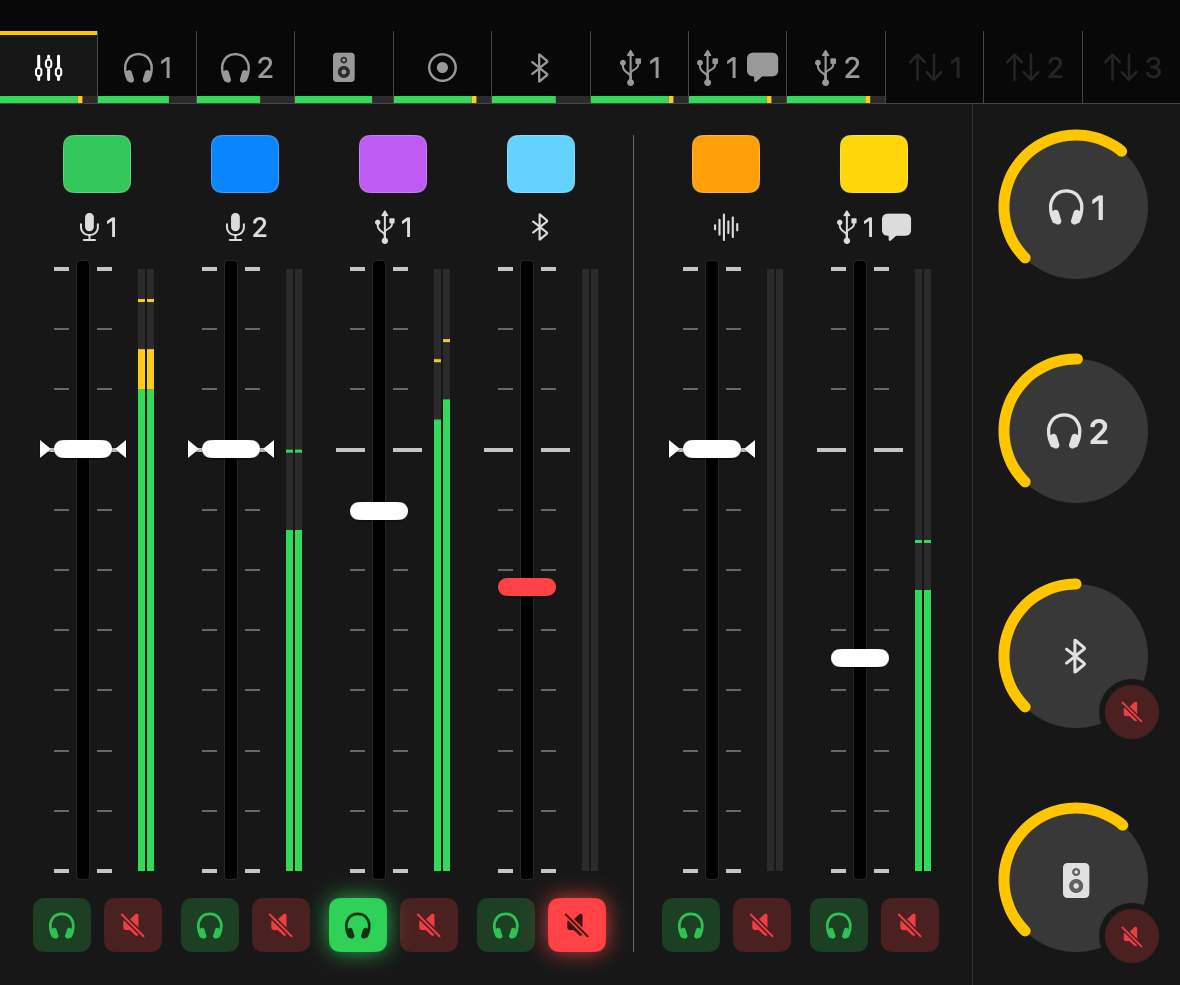The image size is (1180, 985).
Task: Open the record output tab
Action: [442, 68]
